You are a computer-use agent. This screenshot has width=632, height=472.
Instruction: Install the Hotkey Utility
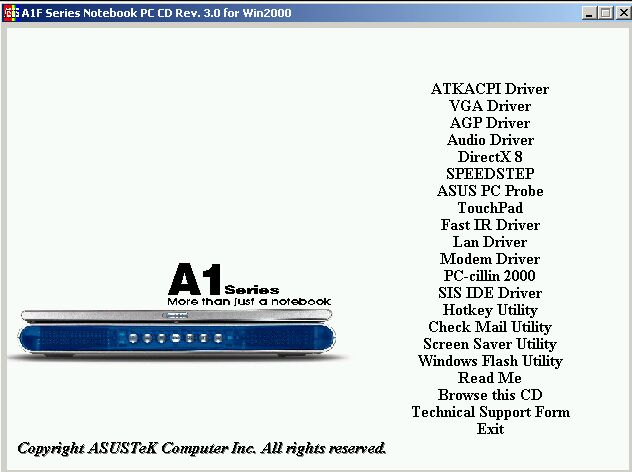[x=490, y=310]
